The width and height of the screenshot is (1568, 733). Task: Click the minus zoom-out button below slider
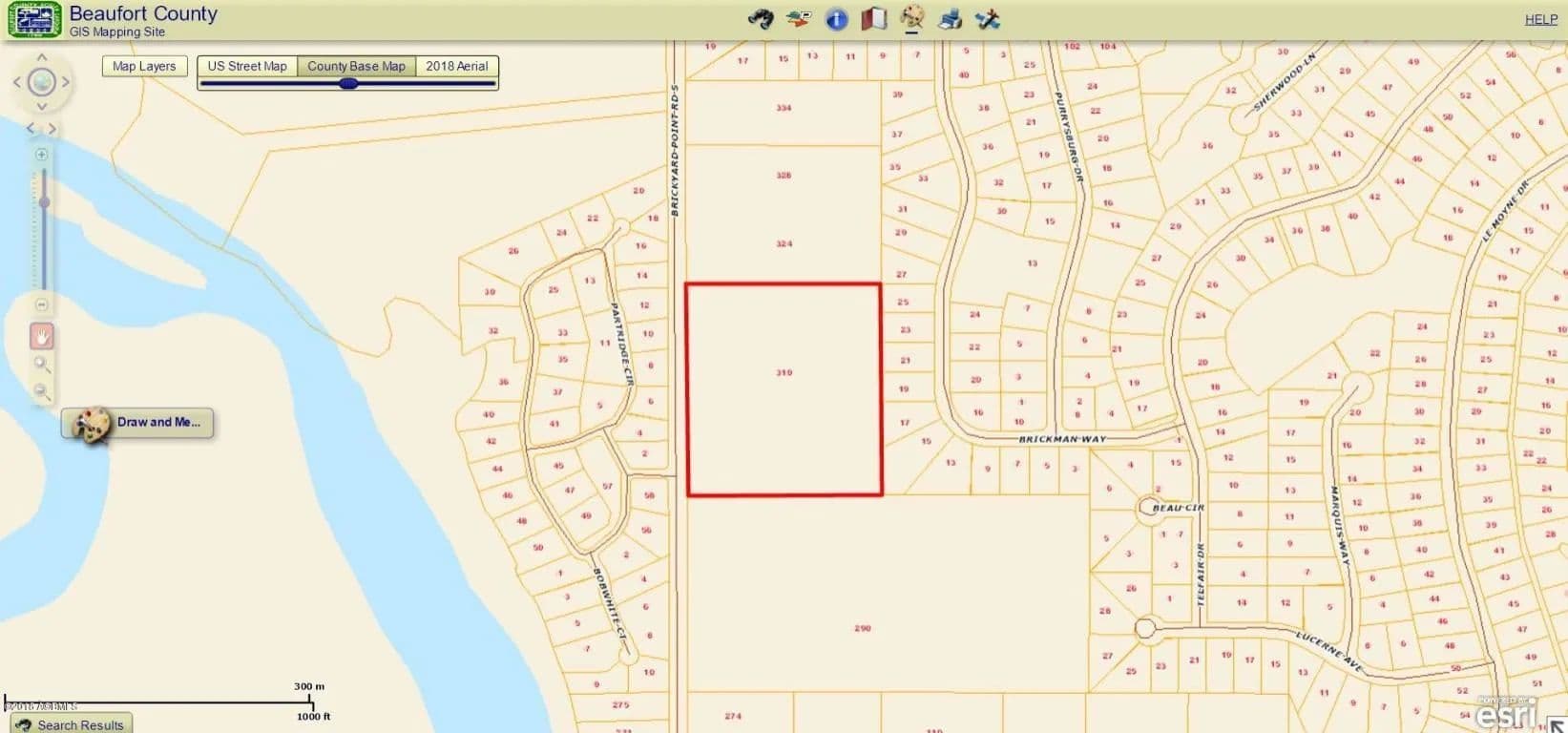(42, 304)
